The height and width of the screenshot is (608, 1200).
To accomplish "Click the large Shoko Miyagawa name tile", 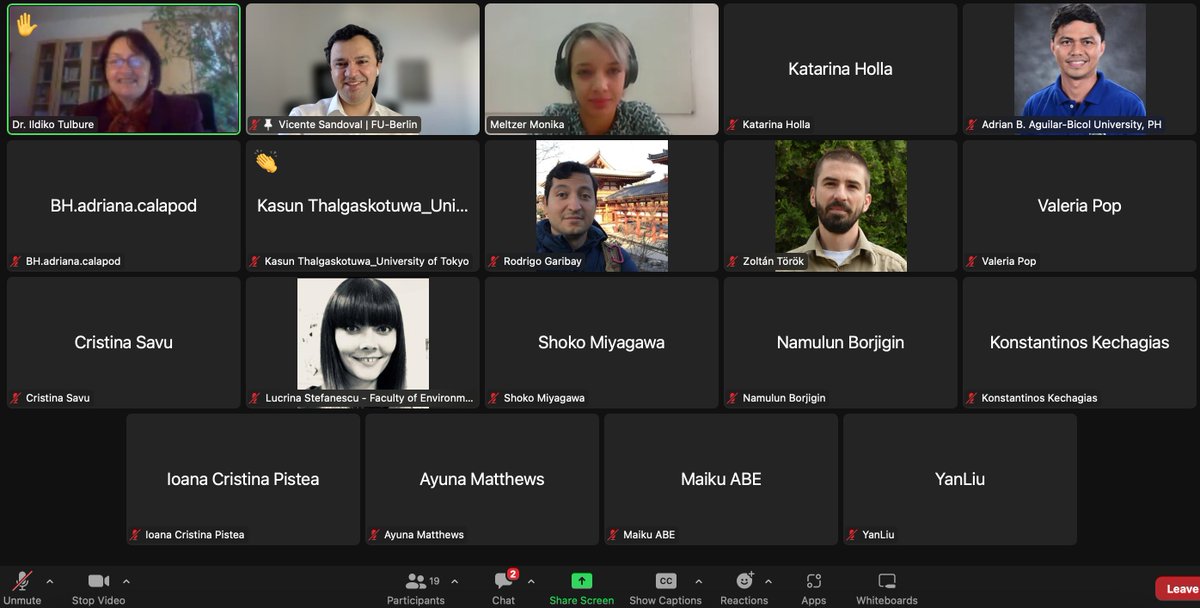I will tap(602, 343).
